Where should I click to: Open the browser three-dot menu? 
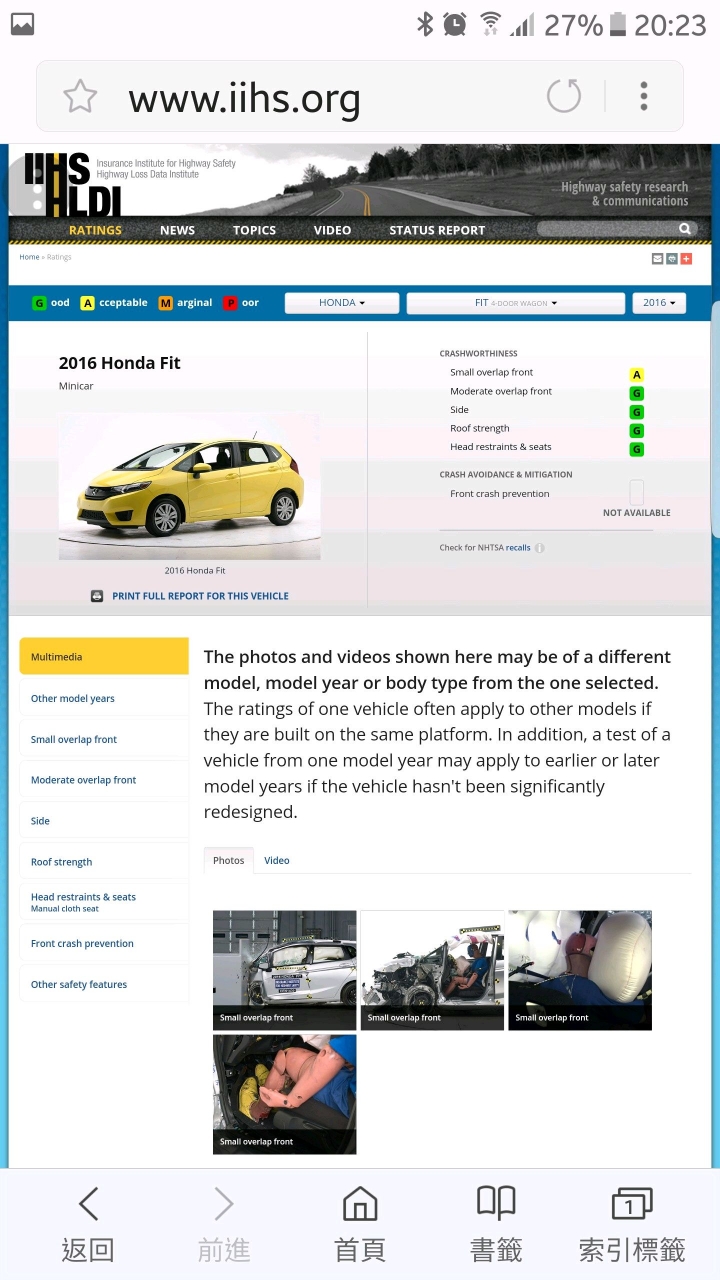point(644,97)
